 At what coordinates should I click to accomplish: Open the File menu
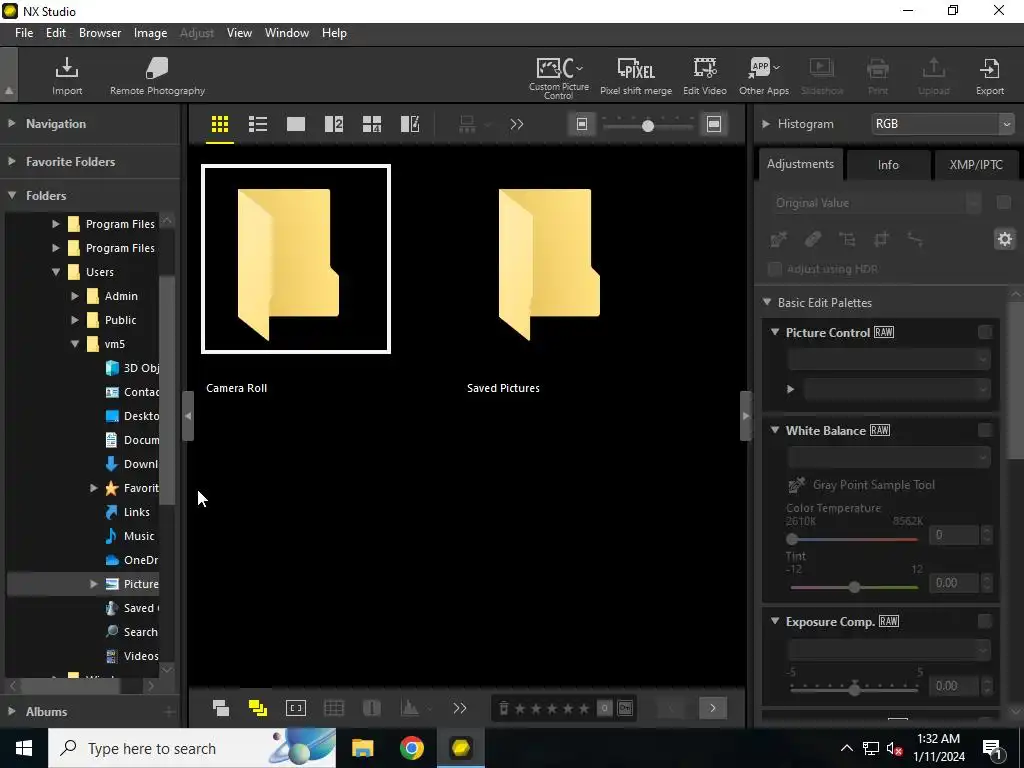point(24,33)
